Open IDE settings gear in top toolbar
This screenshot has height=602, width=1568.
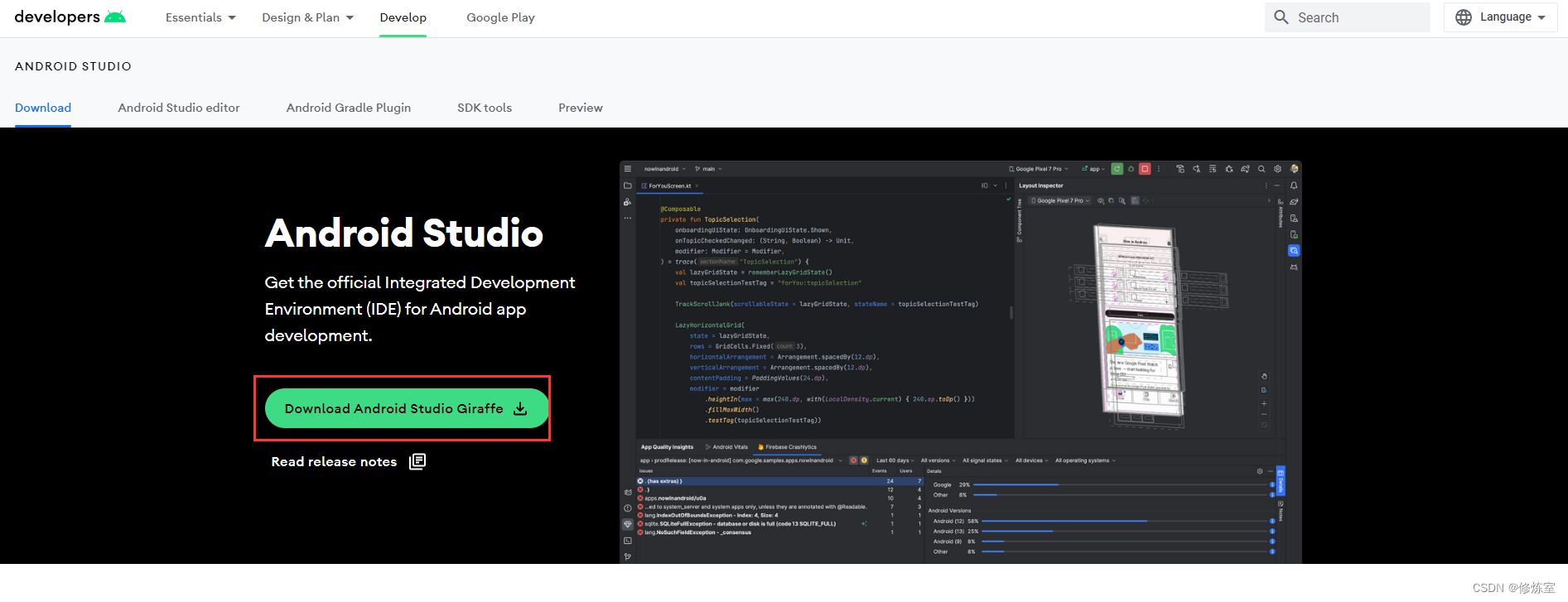click(x=1277, y=169)
